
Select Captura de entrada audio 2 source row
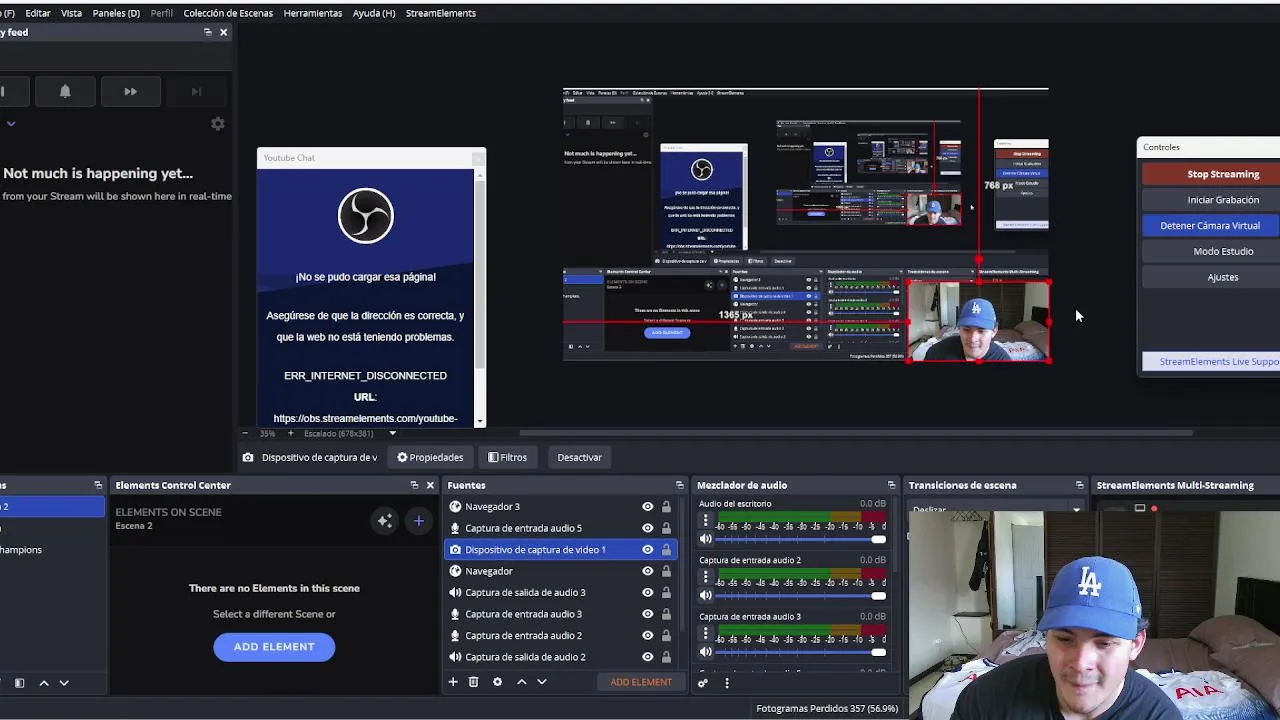tap(560, 636)
